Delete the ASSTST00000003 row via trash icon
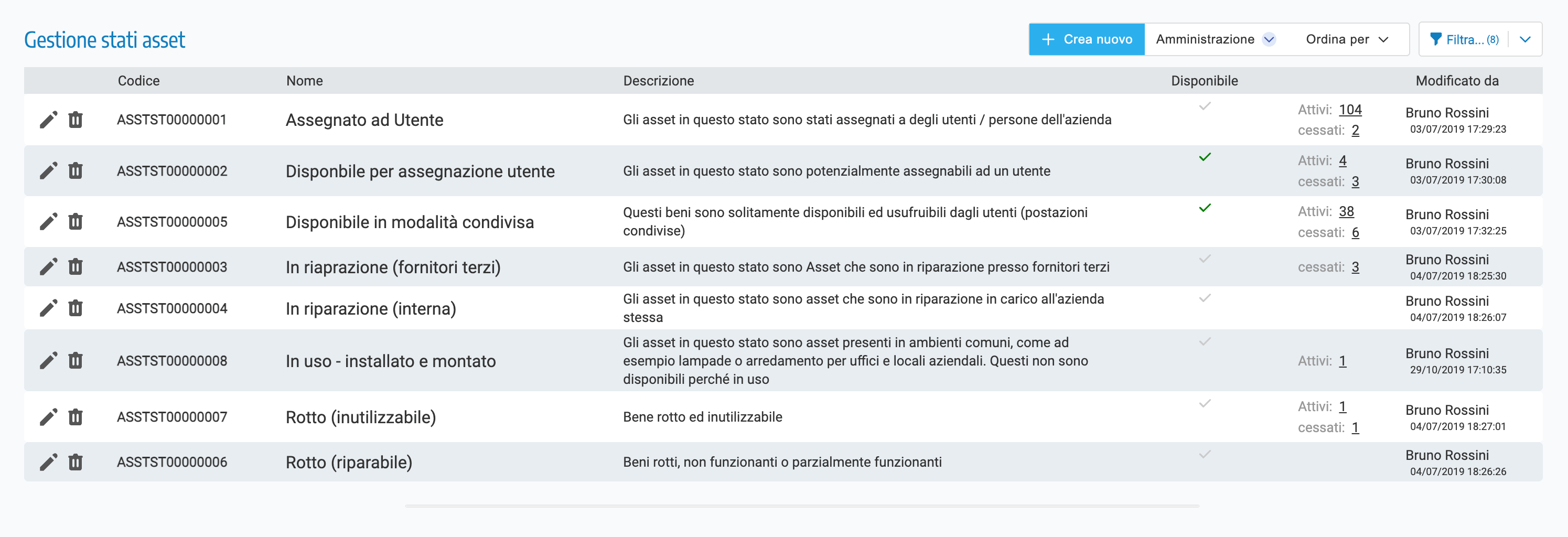 (76, 267)
